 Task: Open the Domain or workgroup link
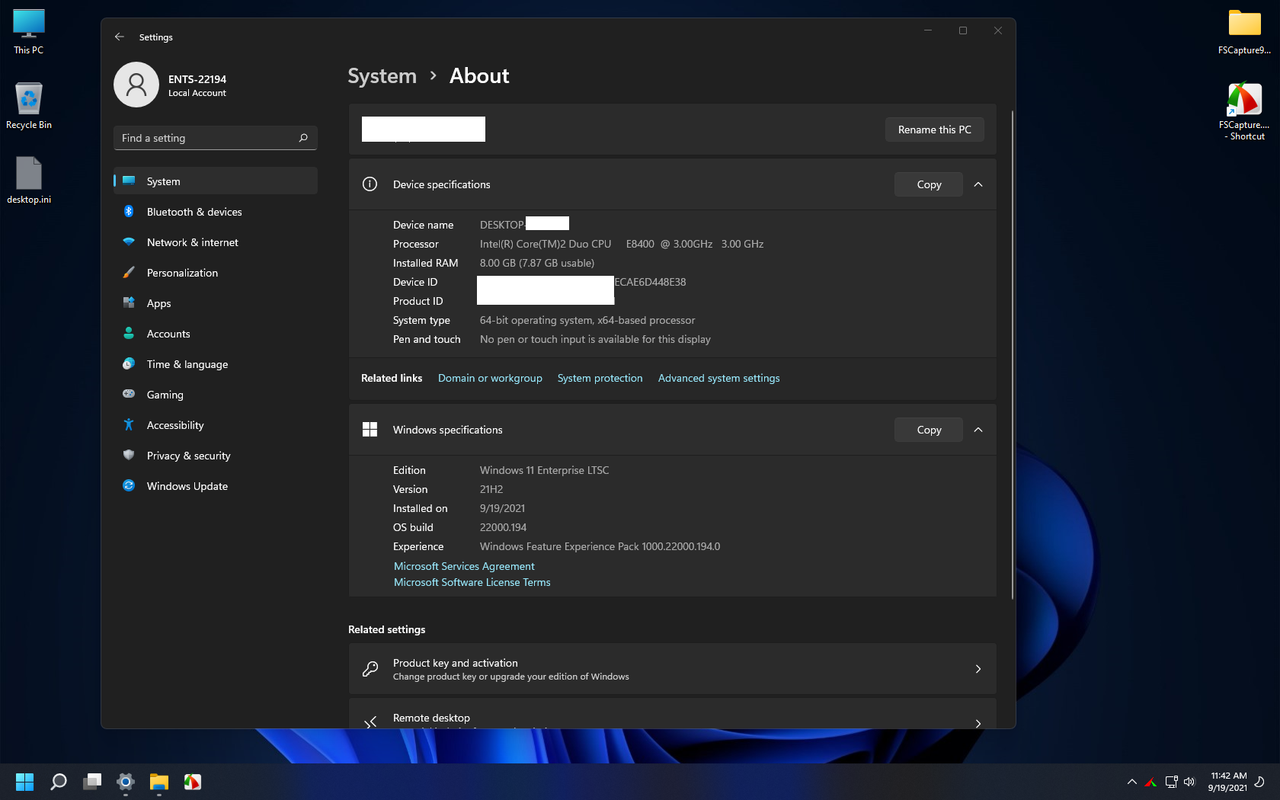pyautogui.click(x=490, y=378)
